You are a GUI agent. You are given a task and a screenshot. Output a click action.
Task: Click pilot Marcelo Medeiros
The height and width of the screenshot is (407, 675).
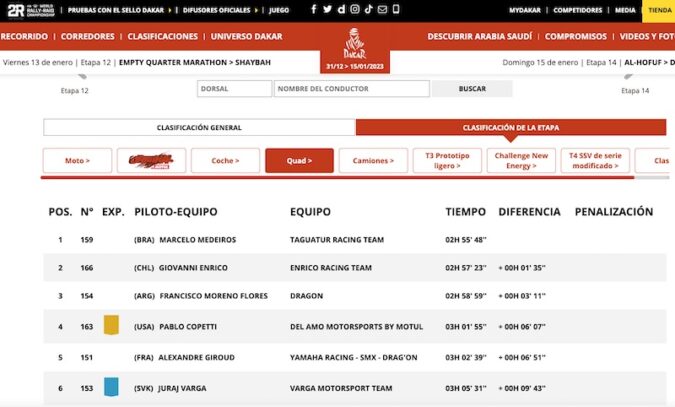(x=198, y=240)
